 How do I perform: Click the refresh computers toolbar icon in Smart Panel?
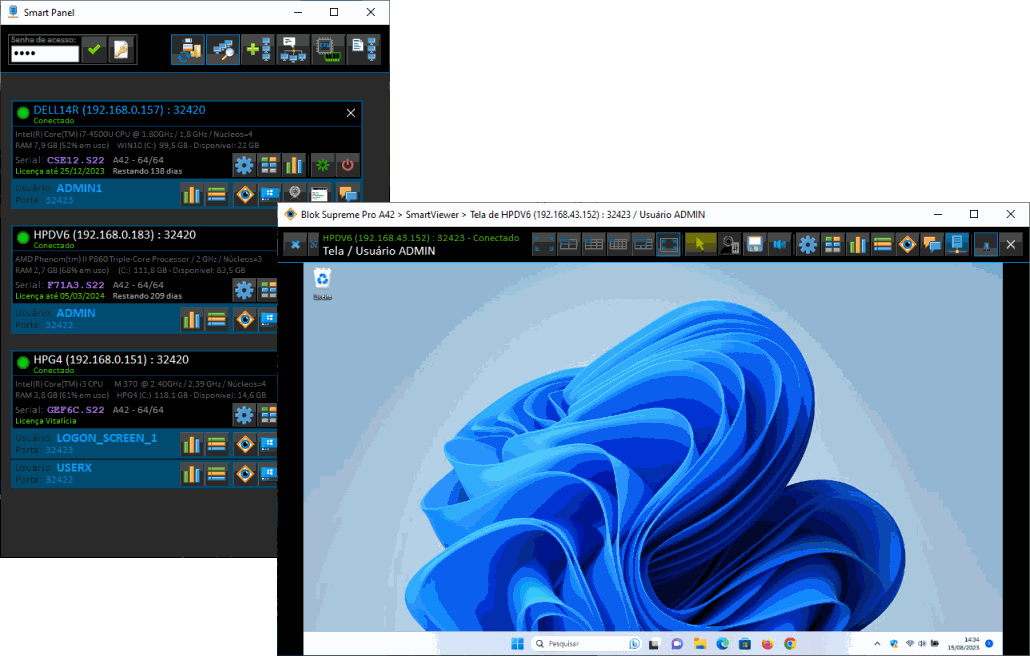pyautogui.click(x=188, y=50)
